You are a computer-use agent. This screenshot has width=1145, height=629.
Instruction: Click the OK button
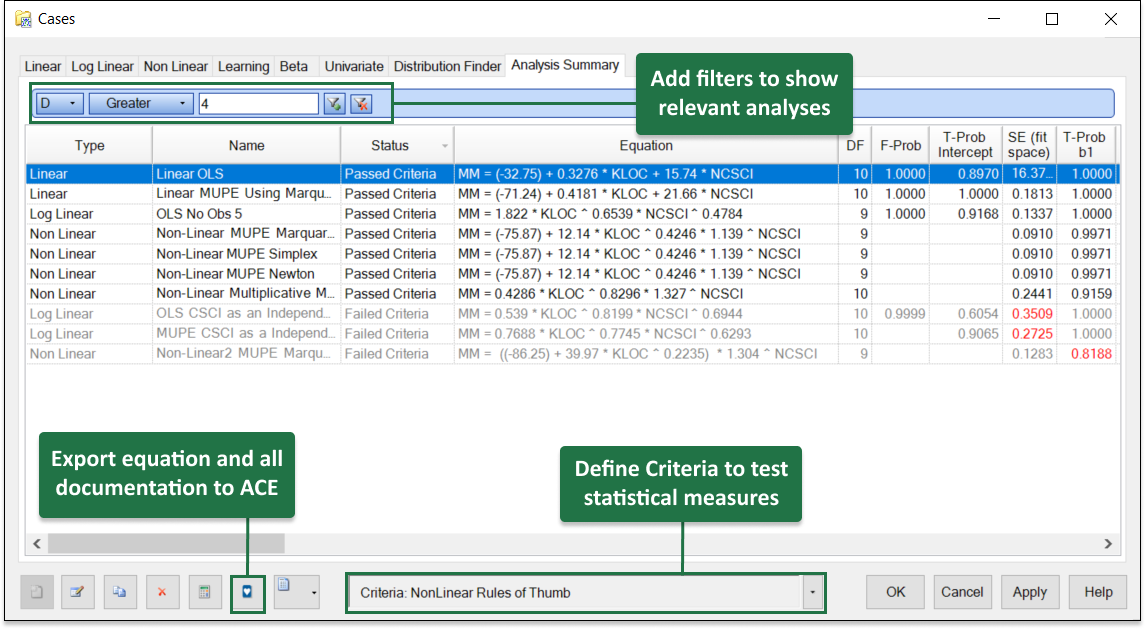pyautogui.click(x=895, y=592)
